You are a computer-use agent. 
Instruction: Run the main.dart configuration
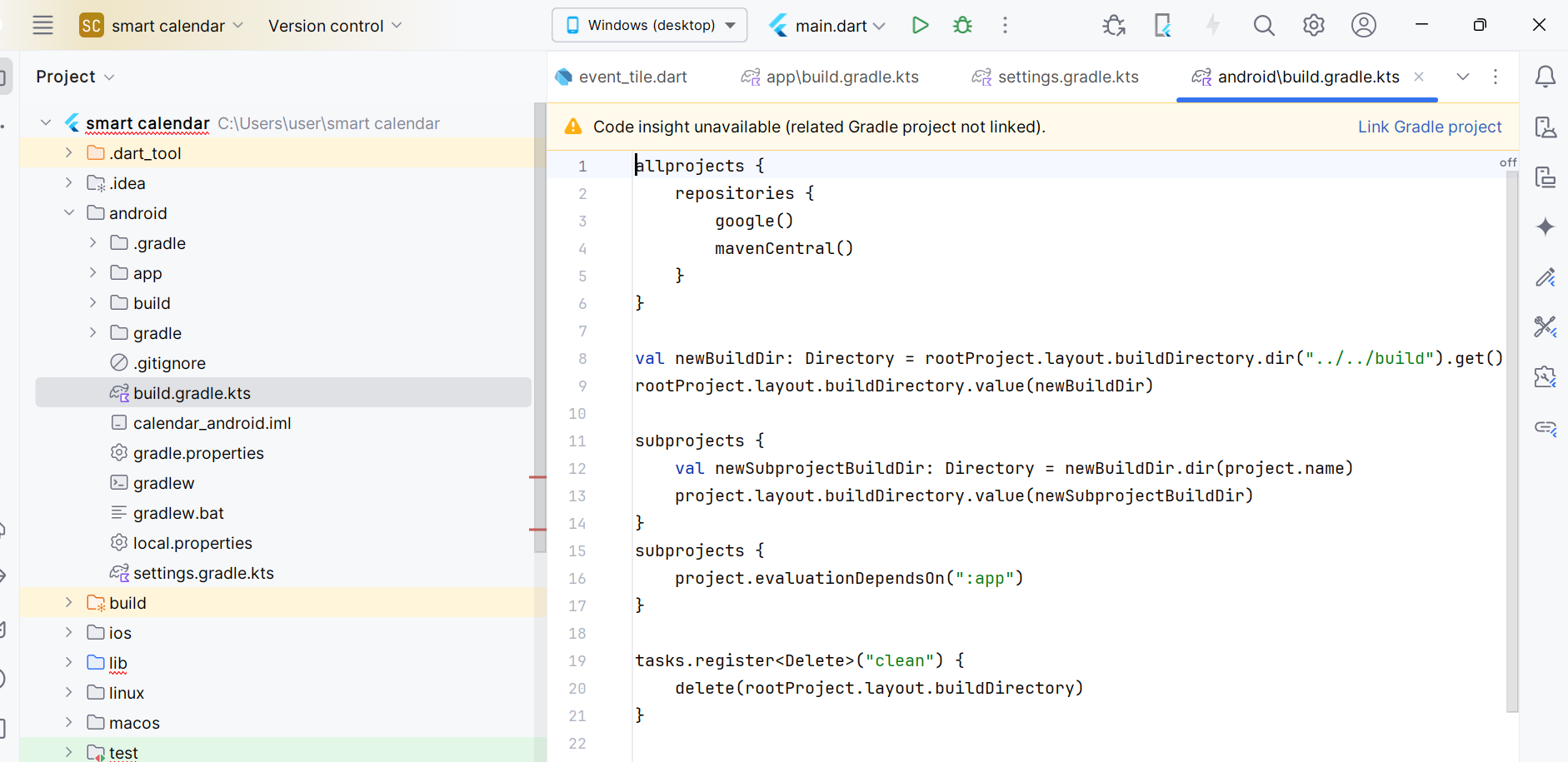pyautogui.click(x=920, y=25)
